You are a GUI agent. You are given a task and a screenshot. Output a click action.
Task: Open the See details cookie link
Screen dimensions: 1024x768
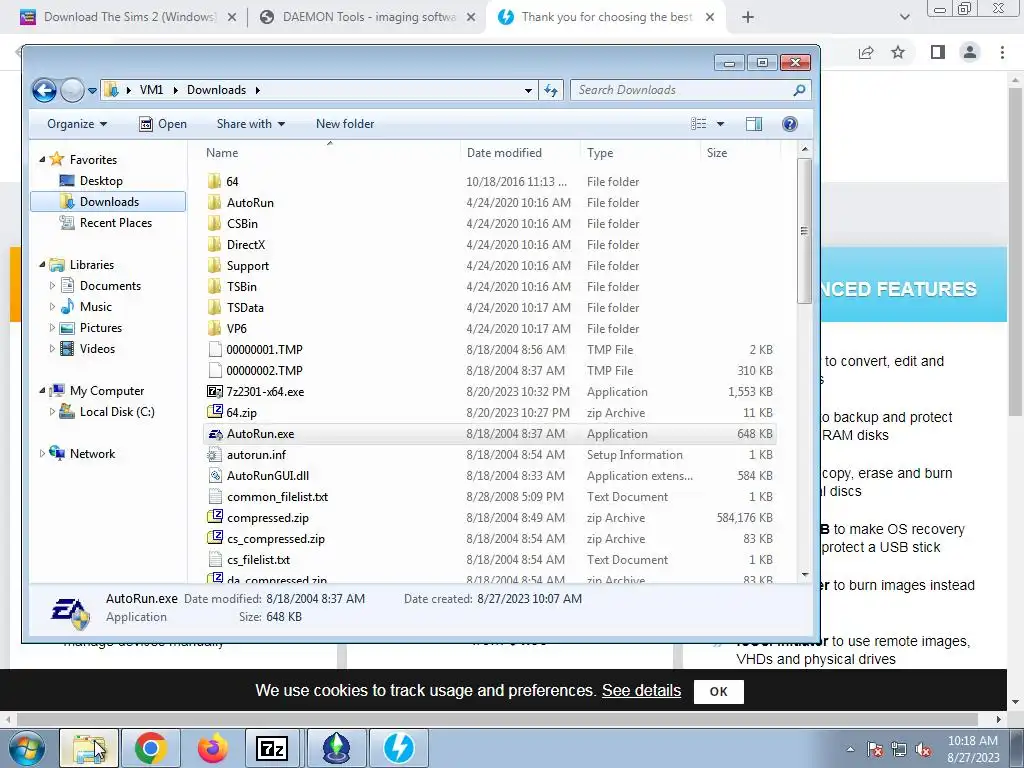[x=641, y=690]
